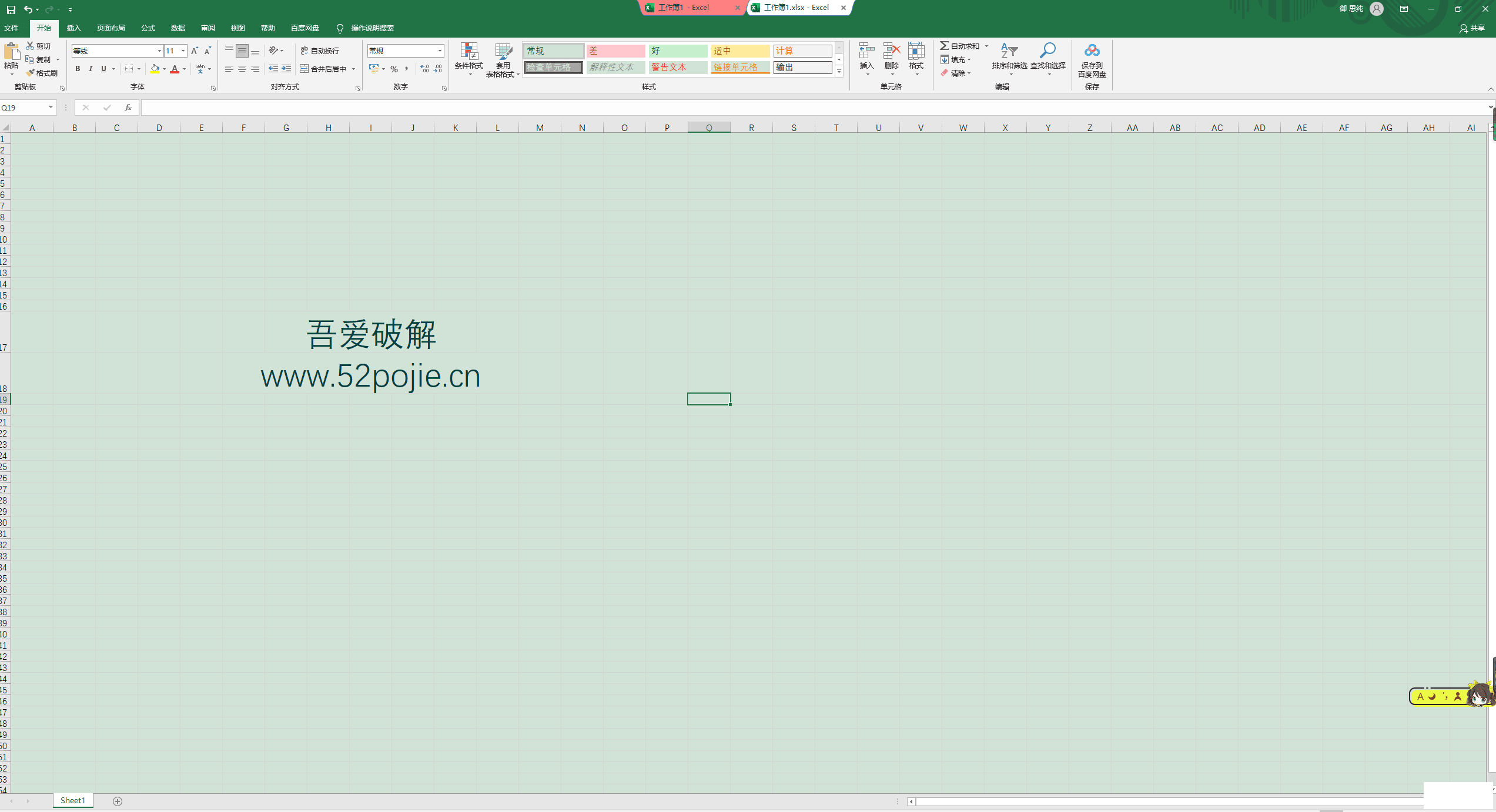Apply comma style number format

click(x=406, y=69)
